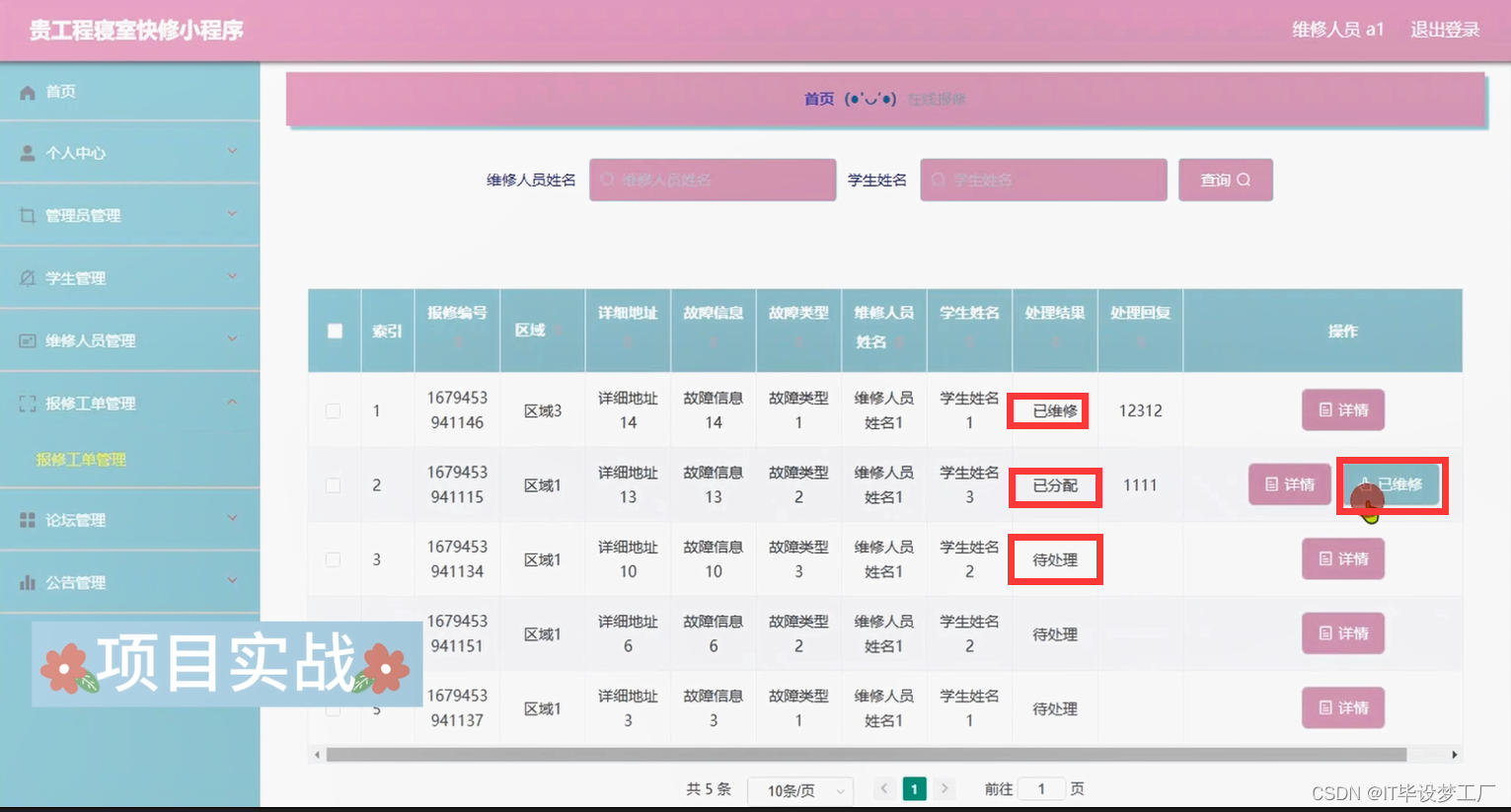
Task: Click scrollbar left arrow under the table
Action: pos(317,755)
